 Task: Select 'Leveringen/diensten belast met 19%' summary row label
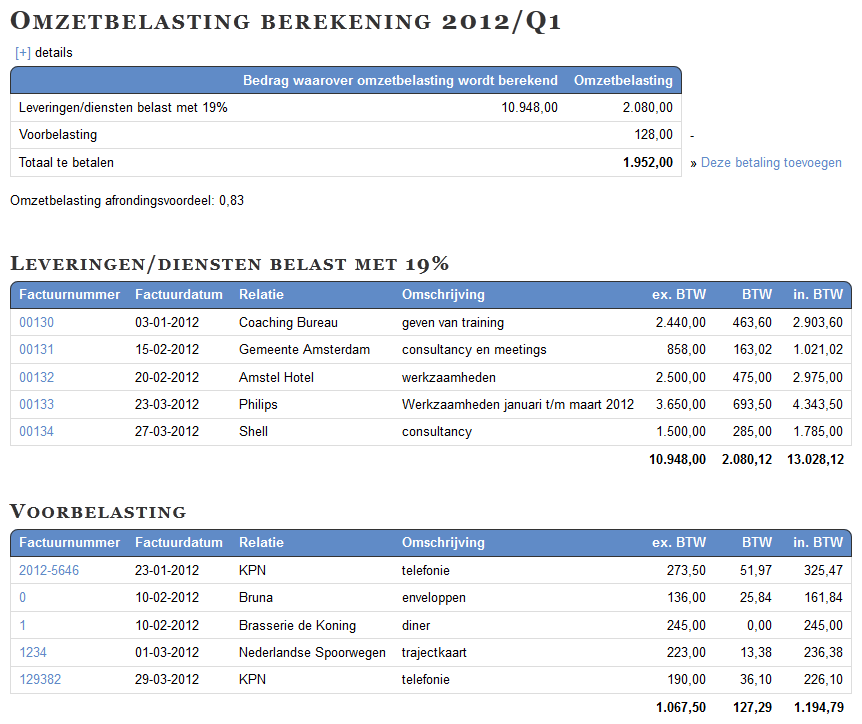(x=123, y=108)
